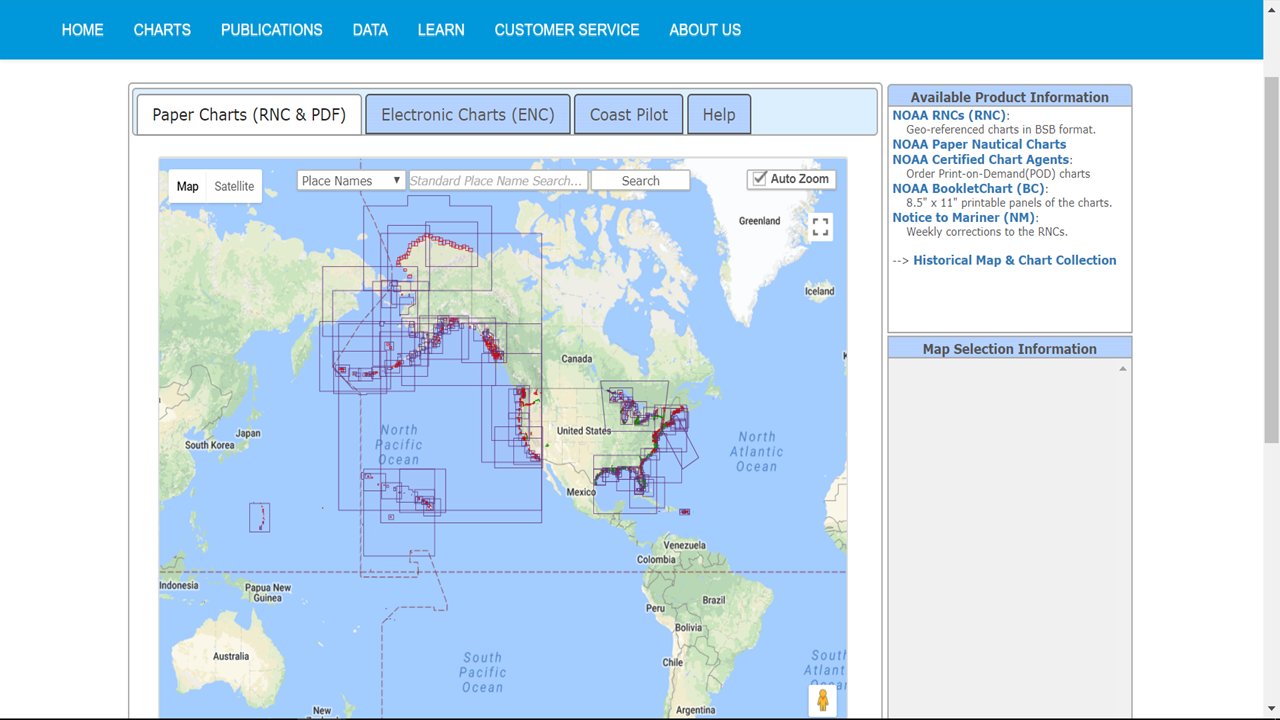Click the Bolivia label on the map
This screenshot has width=1280, height=720.
pos(688,627)
